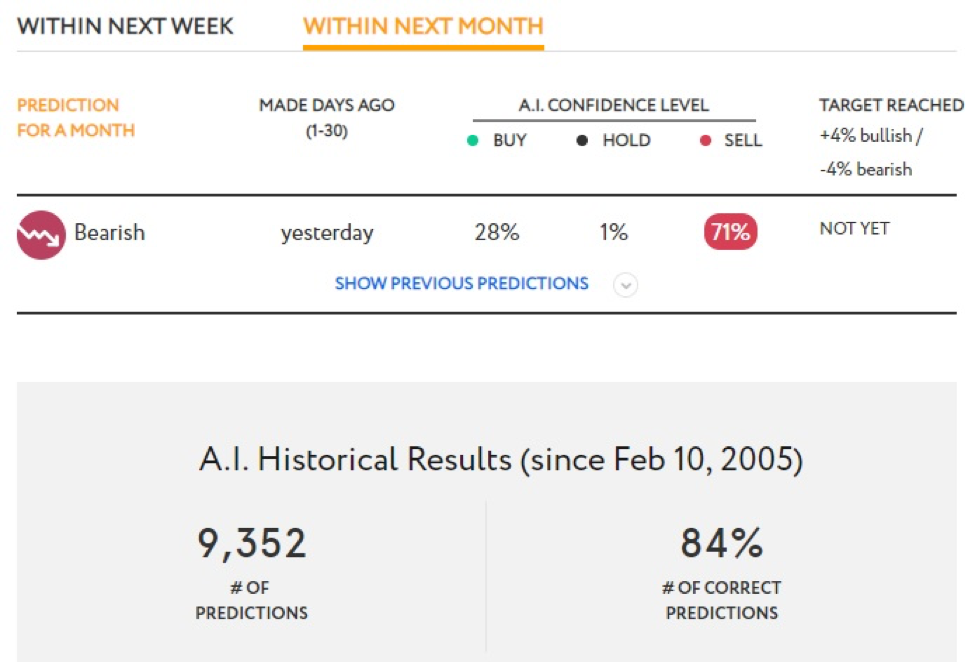This screenshot has height=662, width=974.
Task: Click the Bearish prediction label
Action: [109, 232]
